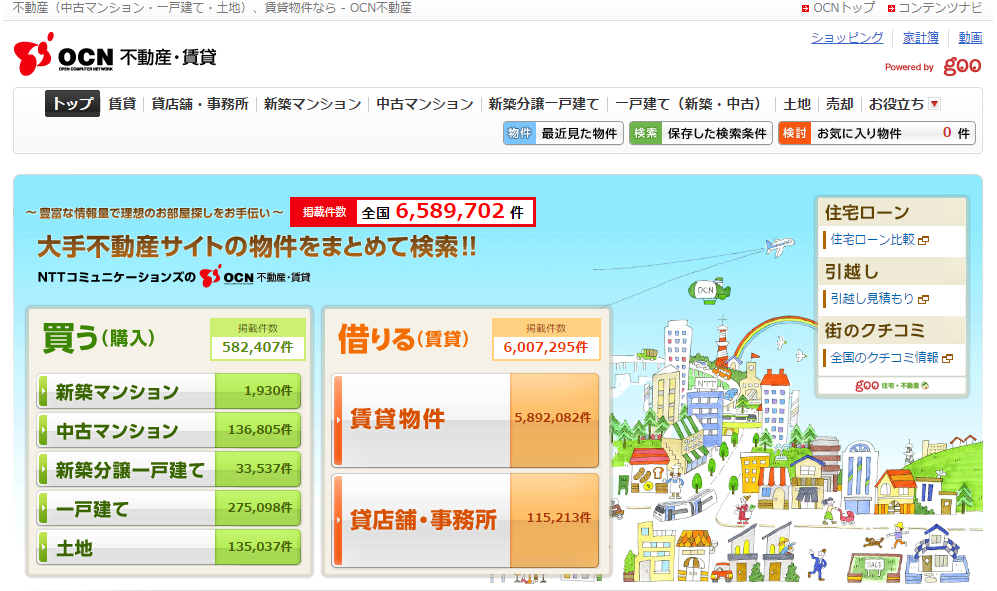The width and height of the screenshot is (997, 591).
Task: Open 最近見た物件 button
Action: point(563,133)
